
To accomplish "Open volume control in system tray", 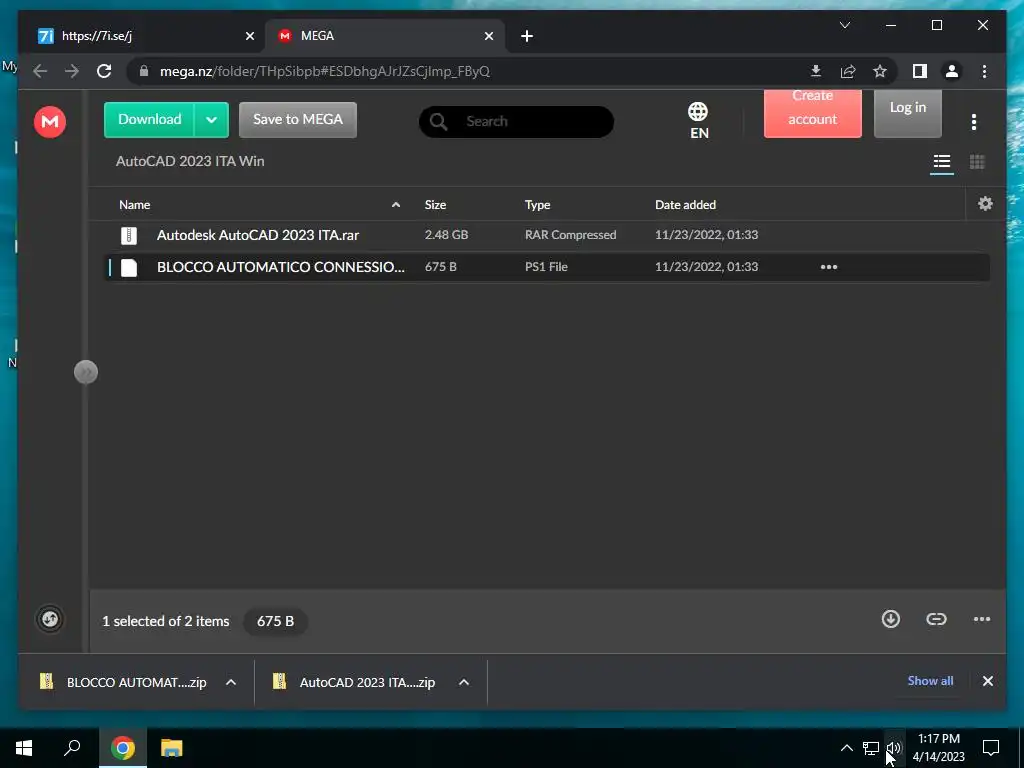I will coord(894,748).
